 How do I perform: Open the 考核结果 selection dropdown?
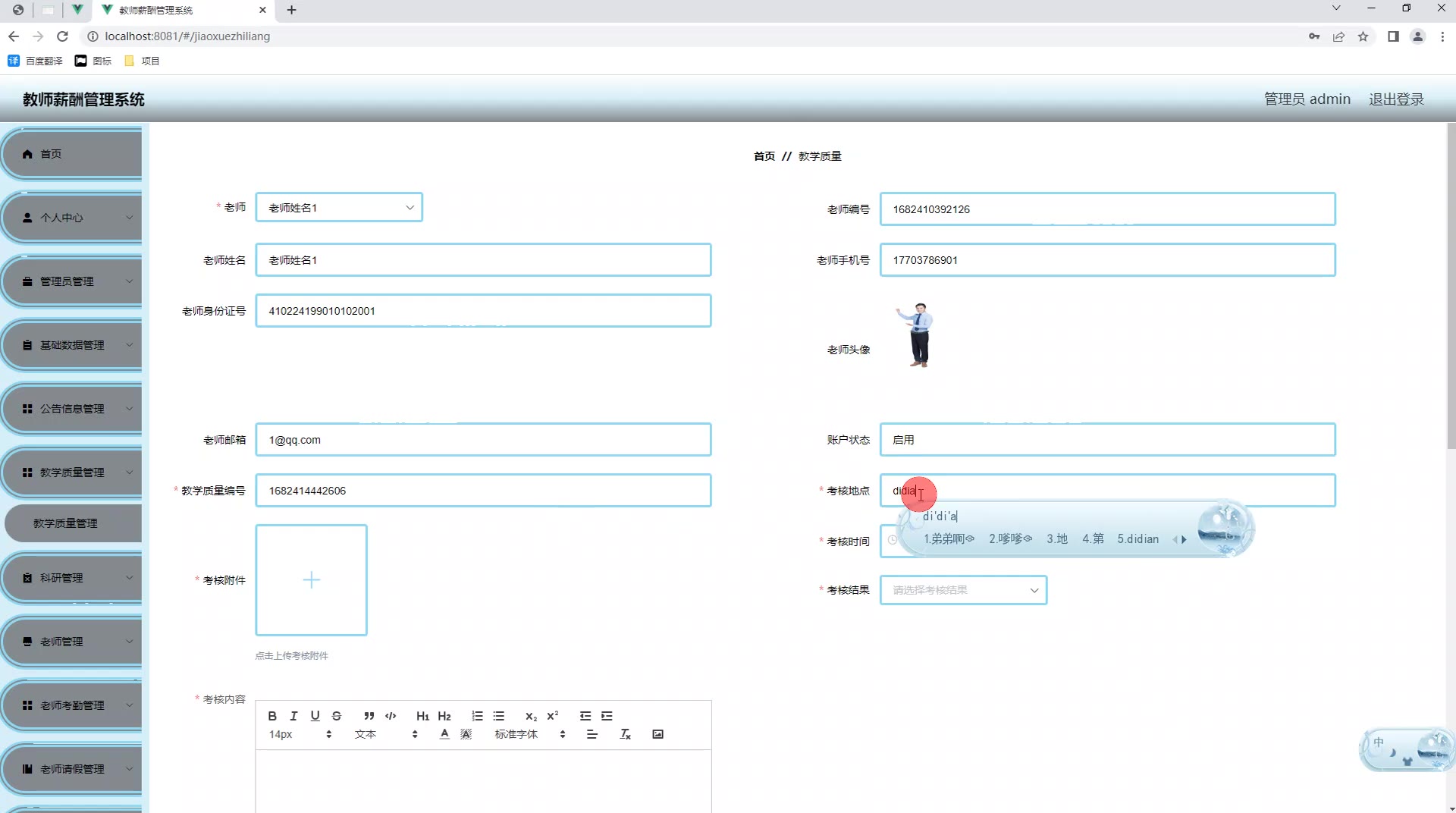click(x=963, y=590)
